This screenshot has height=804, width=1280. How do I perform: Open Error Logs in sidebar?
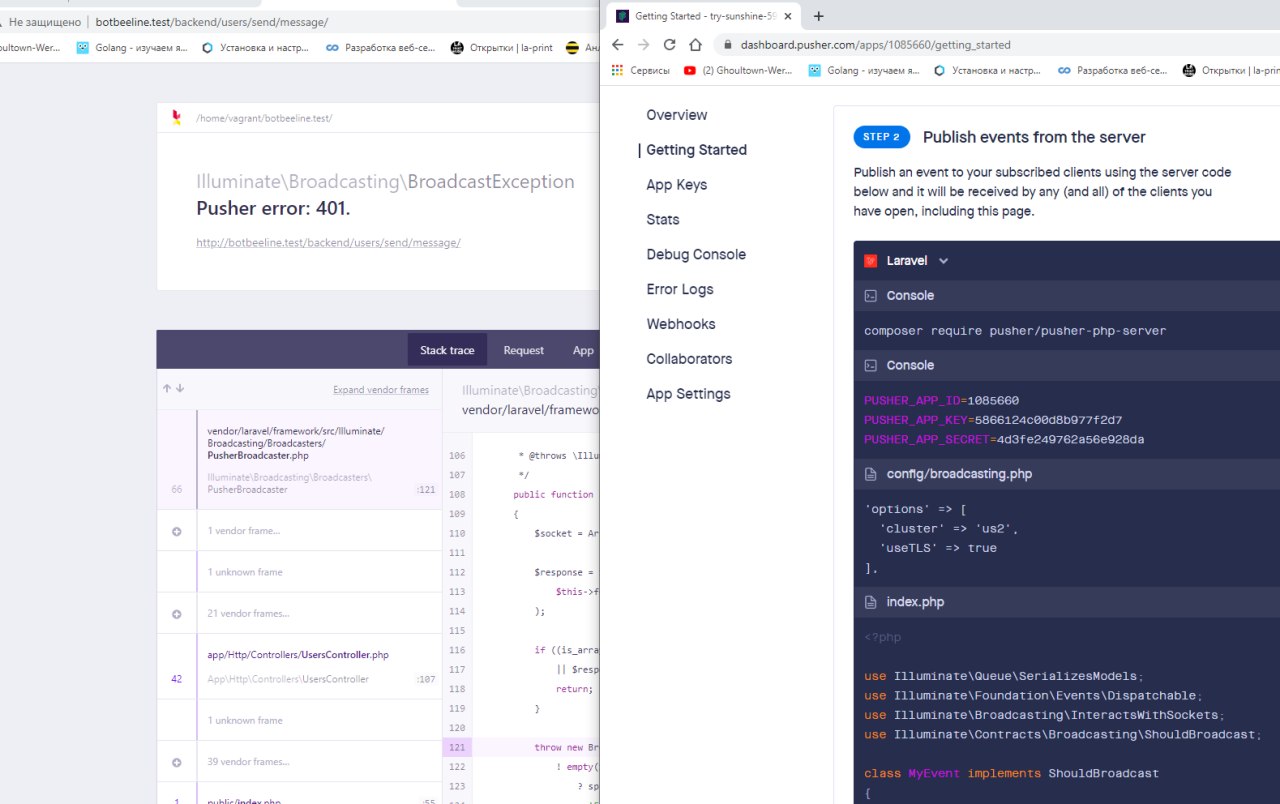tap(680, 290)
